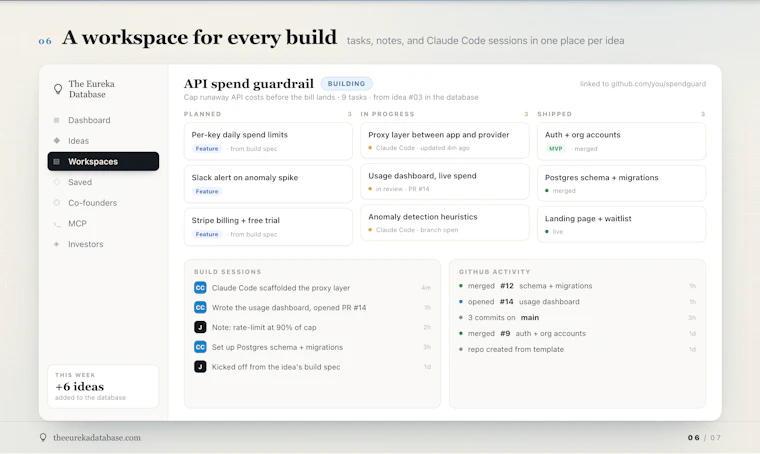This screenshot has height=454, width=760.
Task: Click 'Wrote the usage dashboard, opened PR #14' session
Action: 312,308
